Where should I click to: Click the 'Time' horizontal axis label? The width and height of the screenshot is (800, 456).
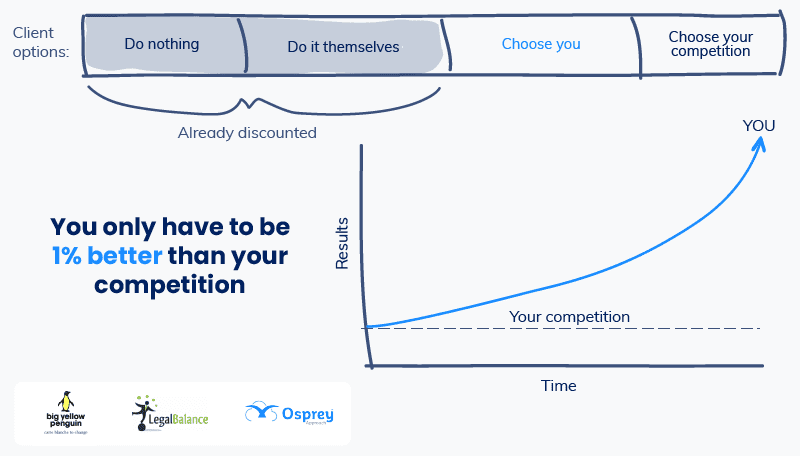coord(559,386)
